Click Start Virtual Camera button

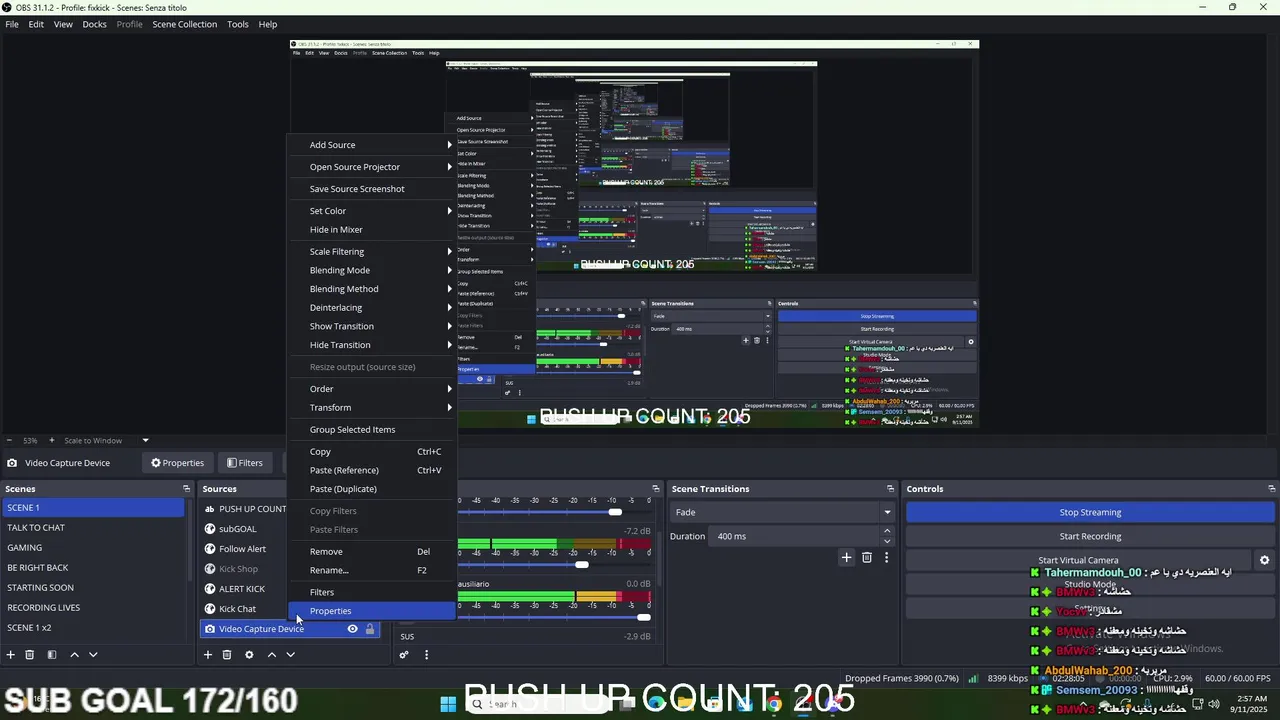(1078, 561)
